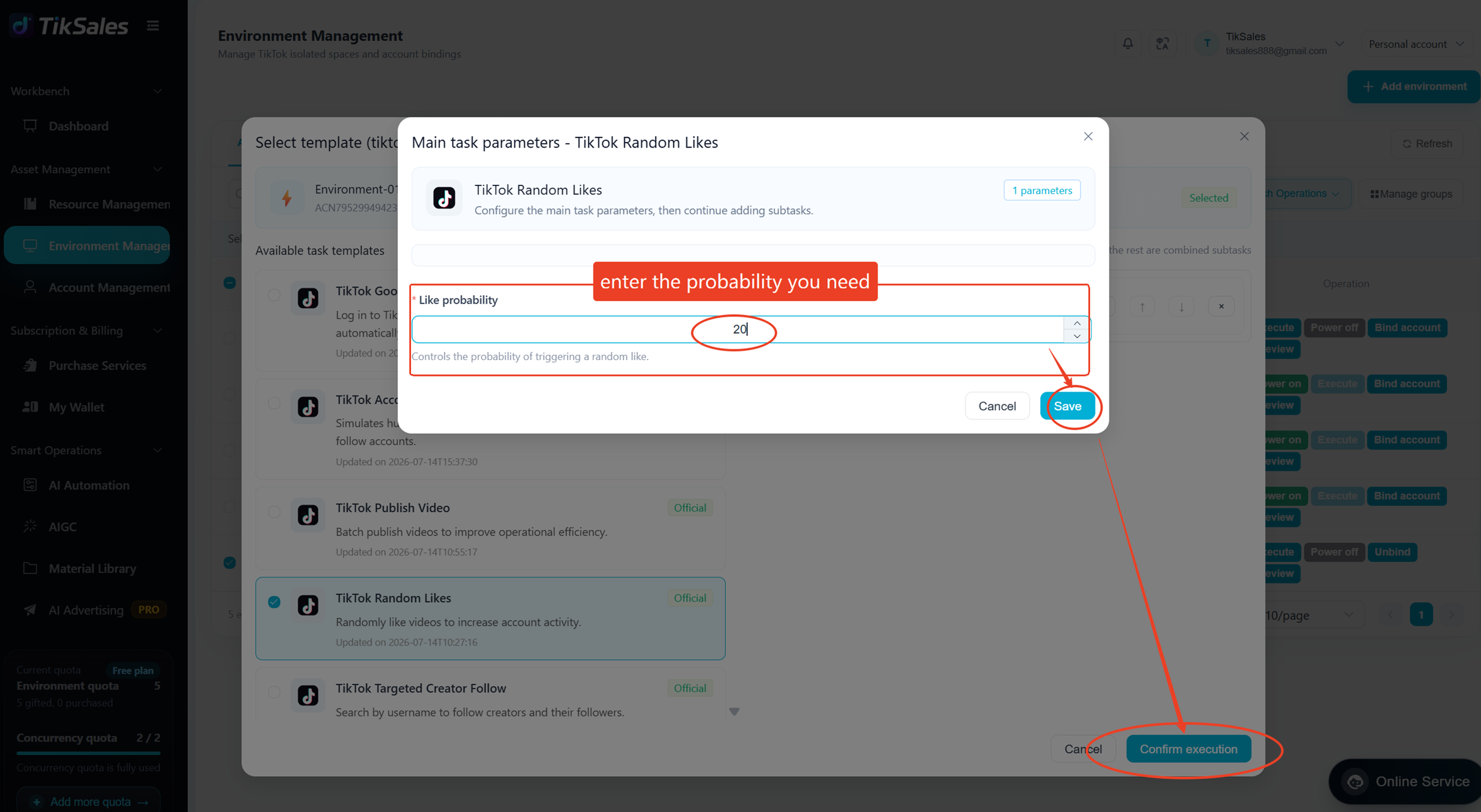Screen dimensions: 1481x812
Task: Click the Confirm execution button
Action: 1188,749
